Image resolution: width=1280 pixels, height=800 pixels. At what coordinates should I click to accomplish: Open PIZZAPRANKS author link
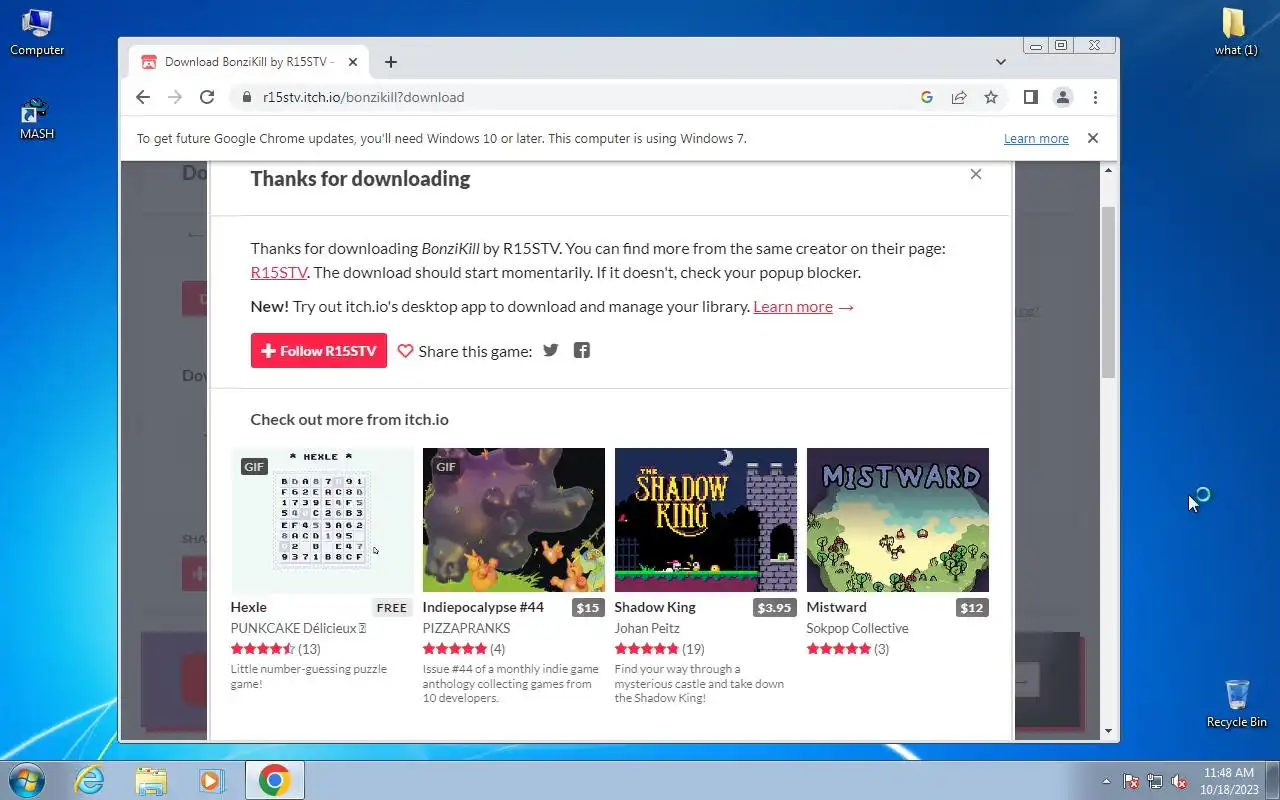tap(466, 628)
